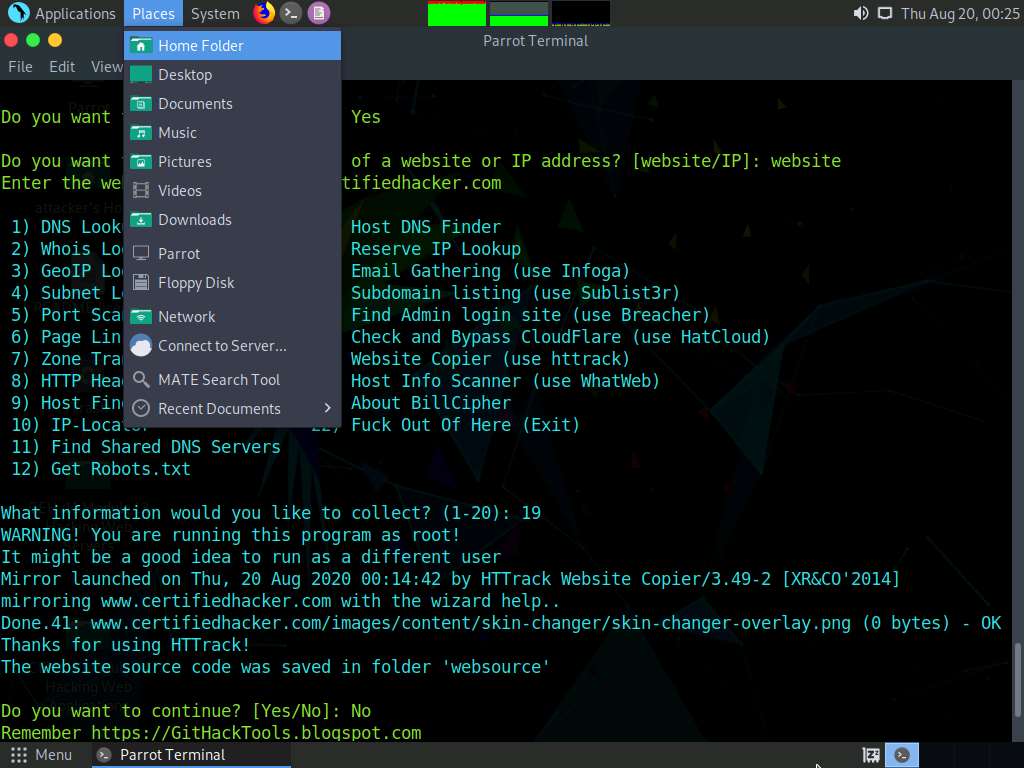This screenshot has width=1024, height=768.
Task: Open the network monitor graph applet
Action: click(581, 13)
